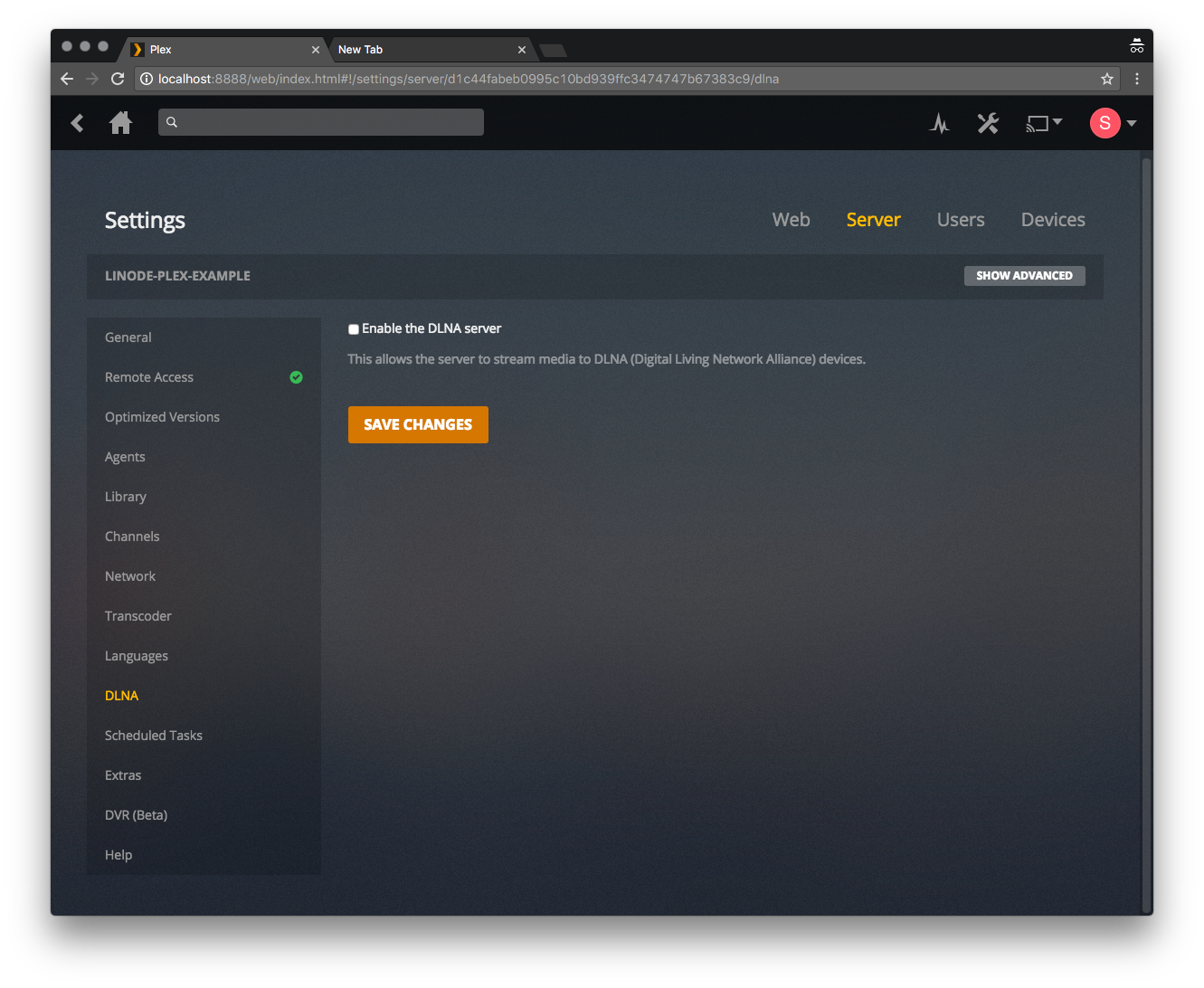Open Transcoder settings in sidebar
This screenshot has height=988, width=1204.
click(138, 616)
